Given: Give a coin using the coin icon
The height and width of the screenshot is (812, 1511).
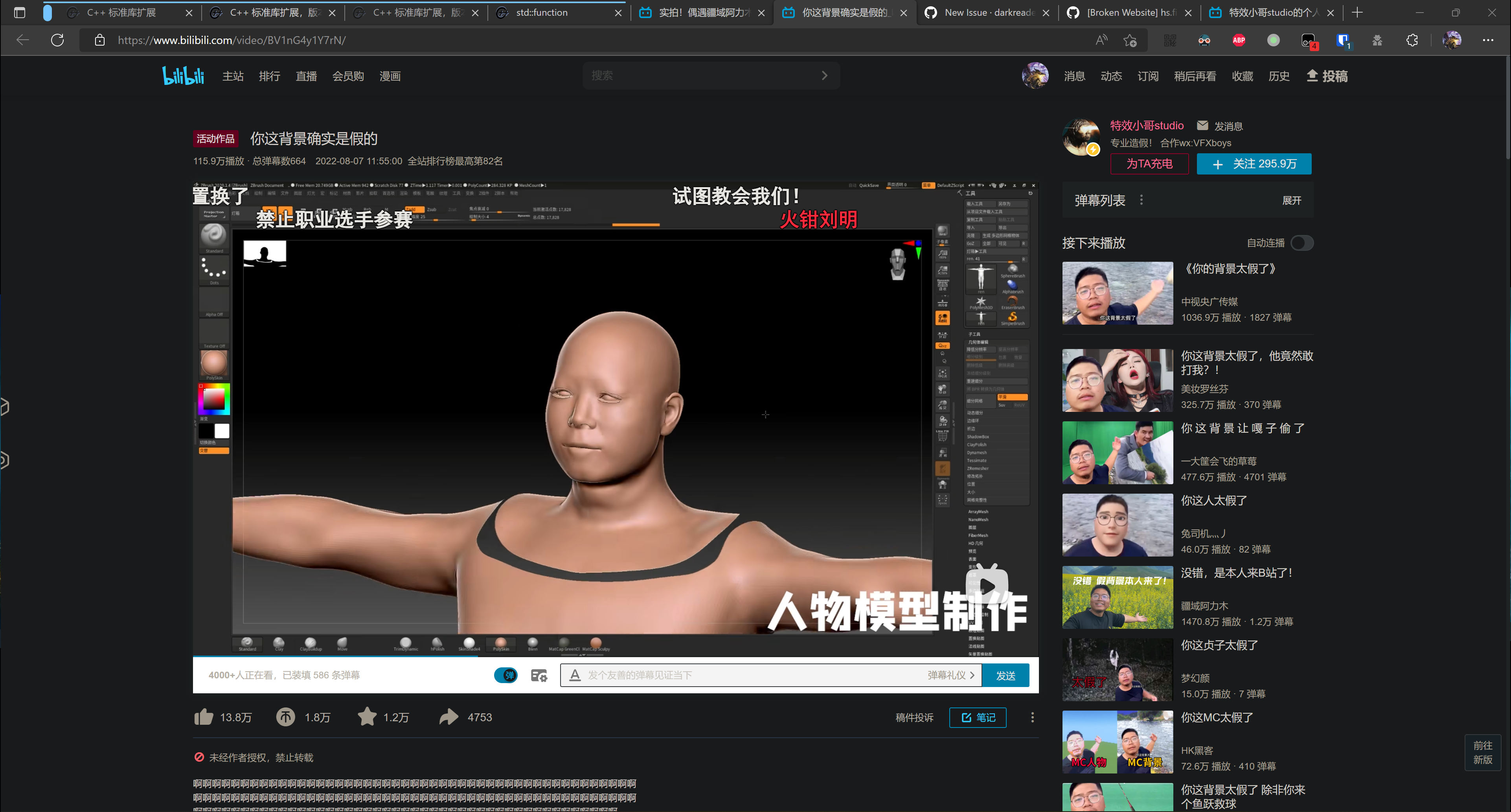Looking at the screenshot, I should [286, 716].
